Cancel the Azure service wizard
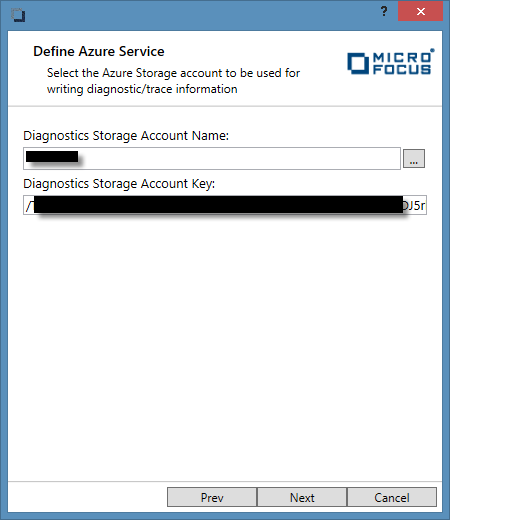Image resolution: width=509 pixels, height=520 pixels. [x=392, y=497]
